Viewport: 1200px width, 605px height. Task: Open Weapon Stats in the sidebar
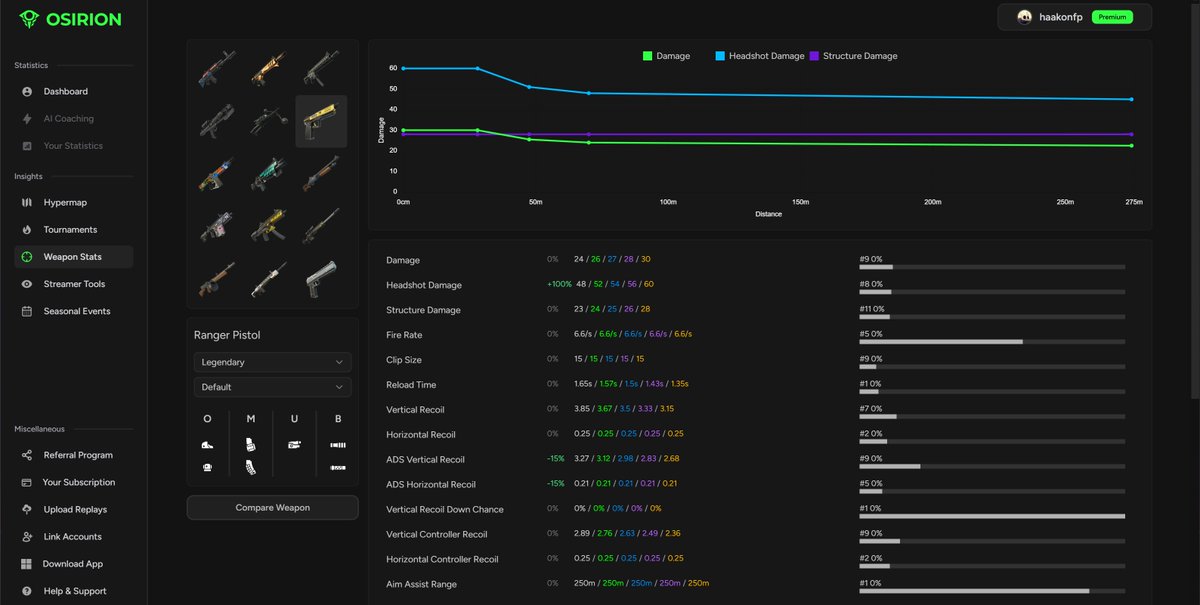(x=73, y=257)
